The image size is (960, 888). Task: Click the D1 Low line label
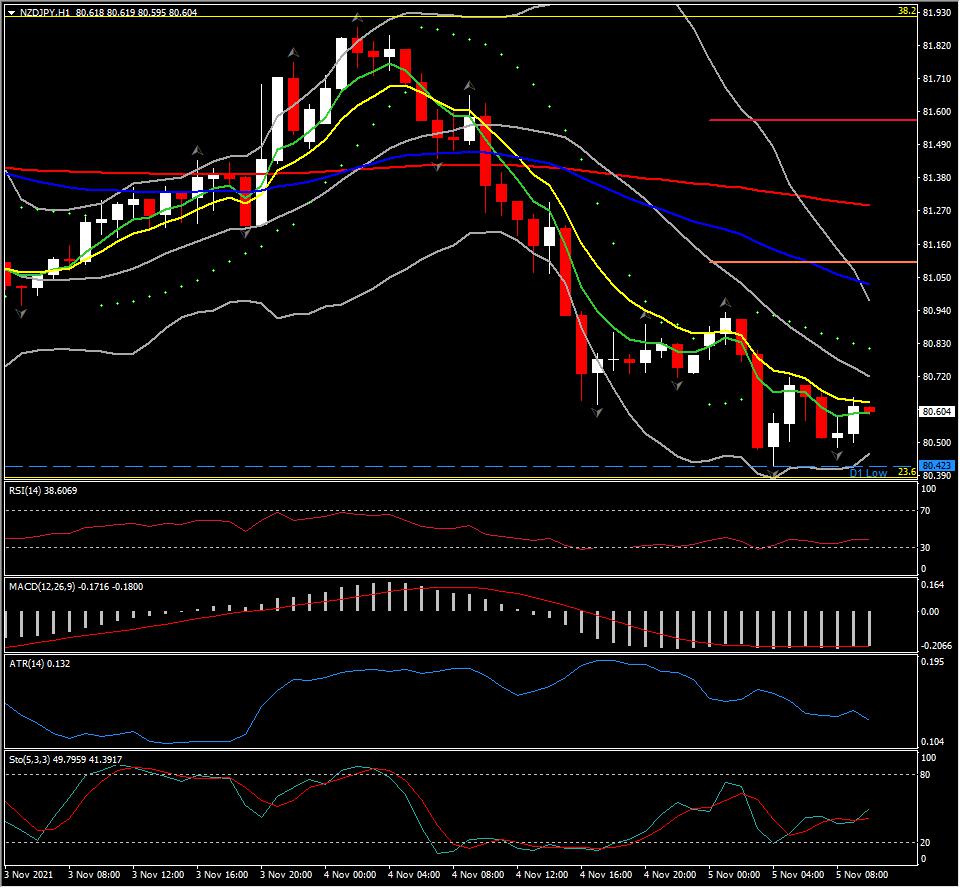tap(868, 473)
